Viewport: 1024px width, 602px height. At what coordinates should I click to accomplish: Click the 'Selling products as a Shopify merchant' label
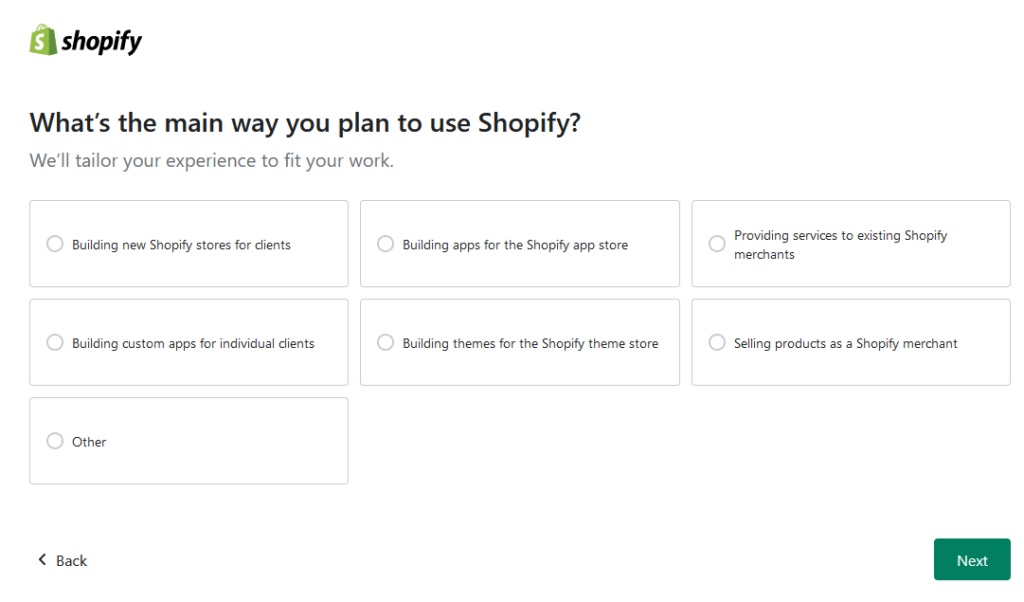(x=845, y=344)
